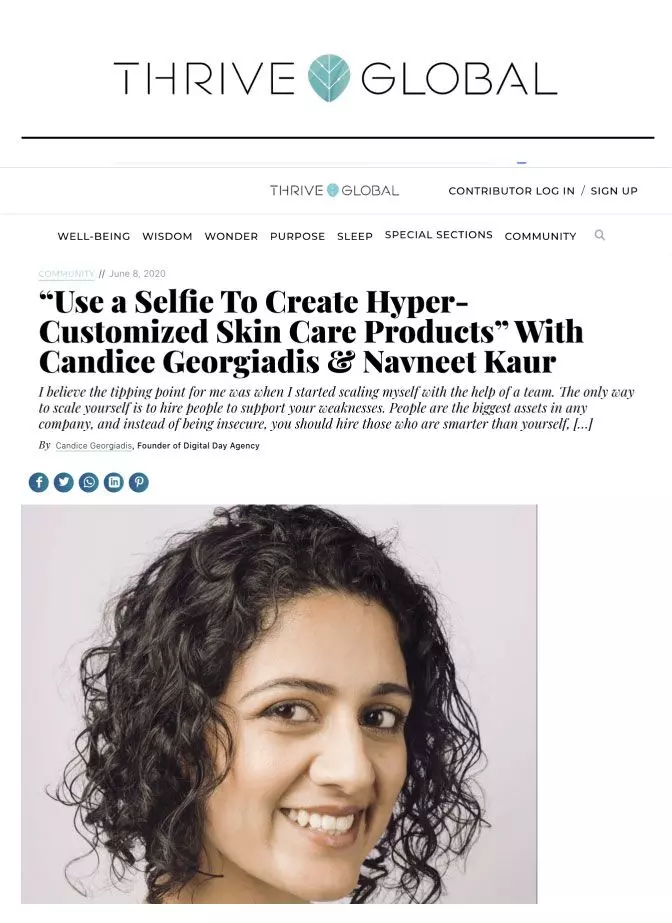Open the Well-Being section
This screenshot has height=923, width=672.
pos(94,236)
